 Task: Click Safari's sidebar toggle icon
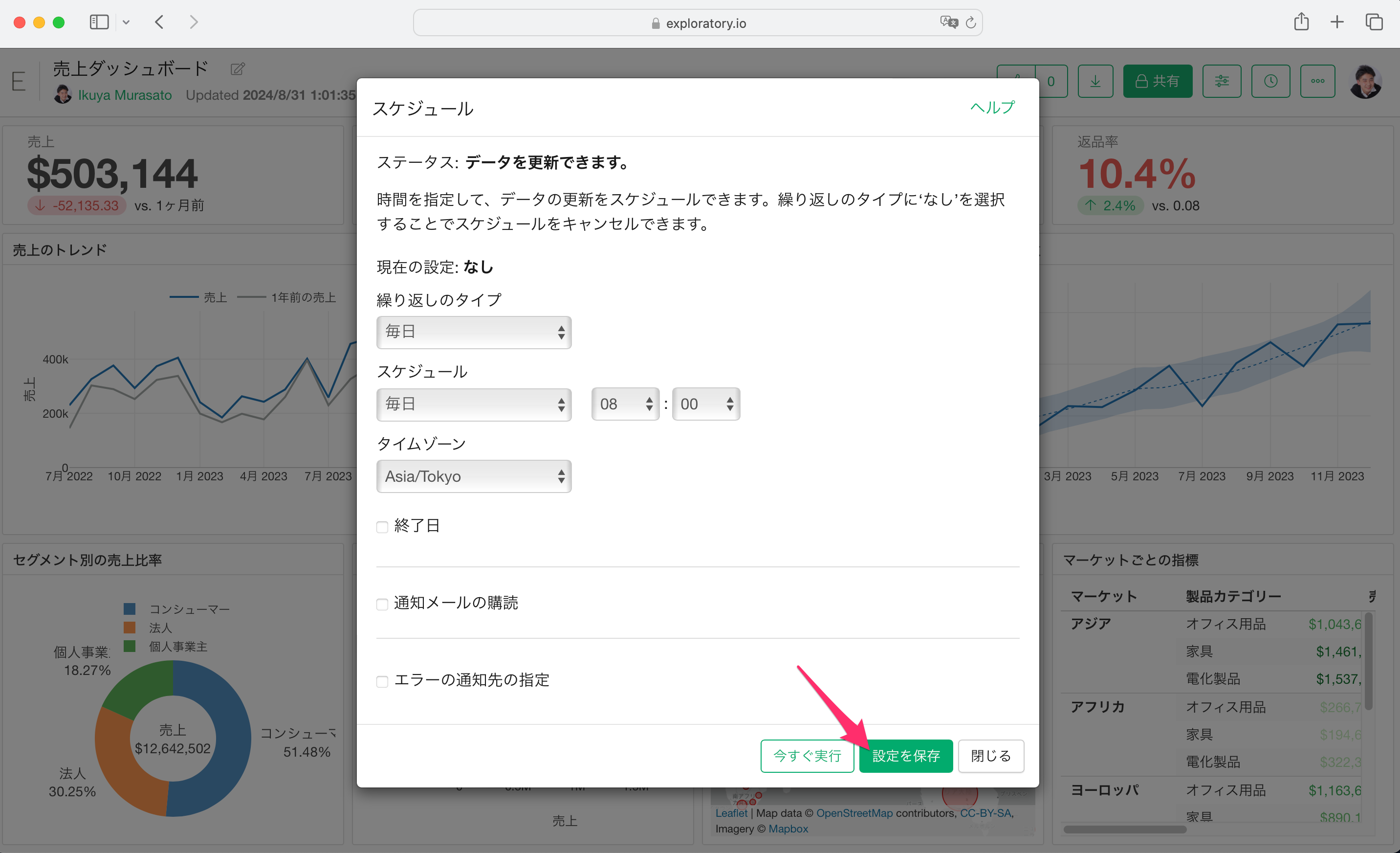pyautogui.click(x=99, y=22)
